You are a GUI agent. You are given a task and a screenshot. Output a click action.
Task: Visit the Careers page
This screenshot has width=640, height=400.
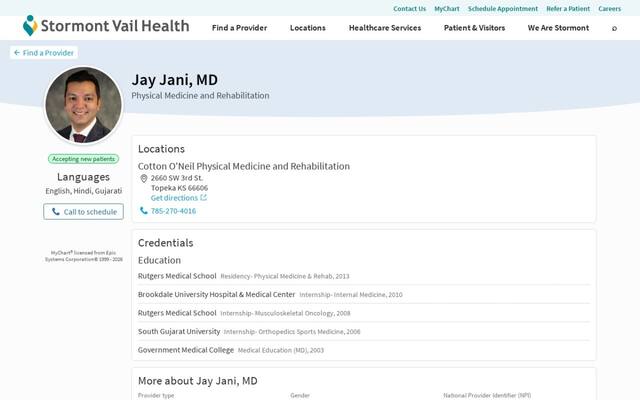pyautogui.click(x=609, y=9)
